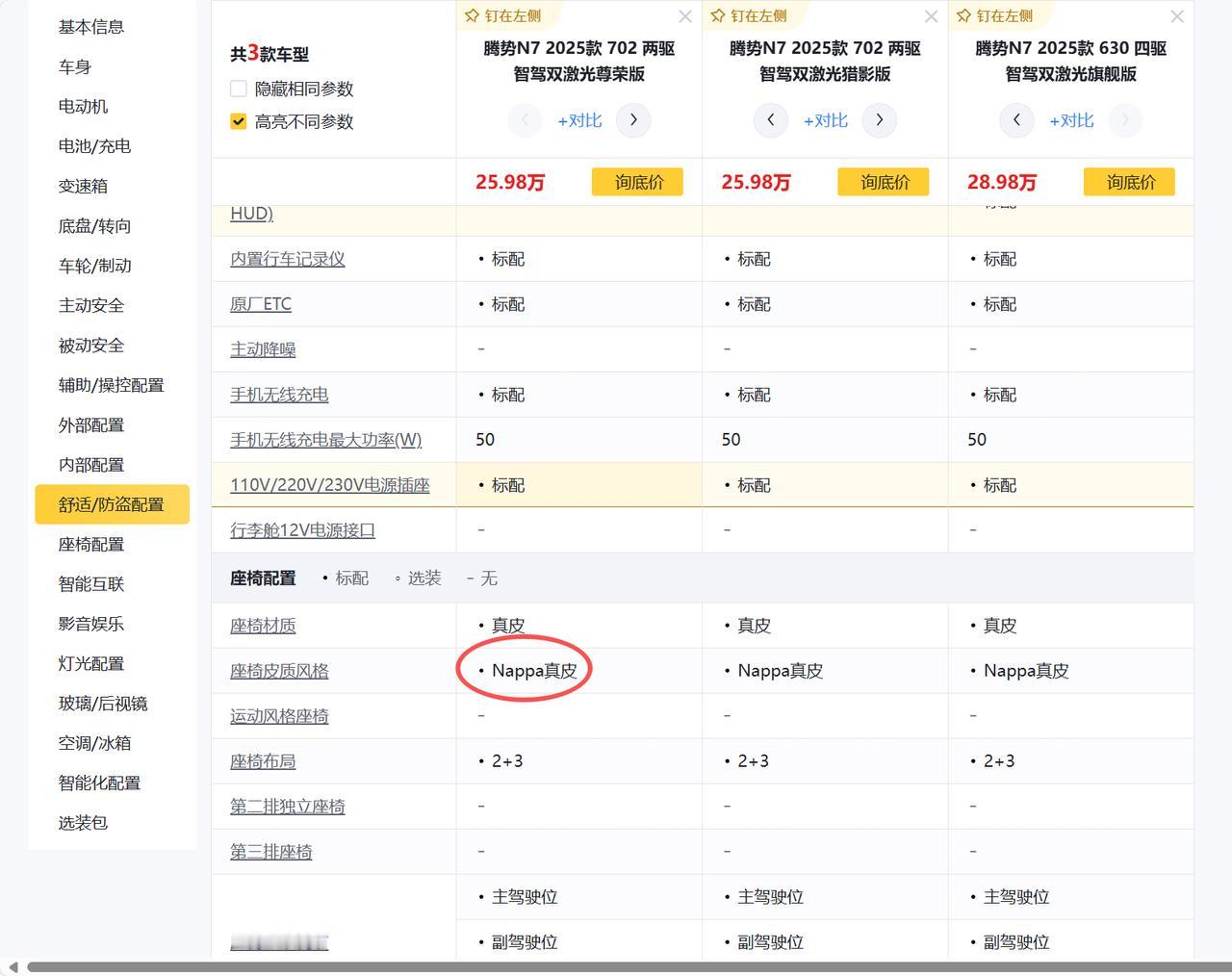Select 外部配置 in the sidebar
The width and height of the screenshot is (1232, 976).
(x=91, y=424)
